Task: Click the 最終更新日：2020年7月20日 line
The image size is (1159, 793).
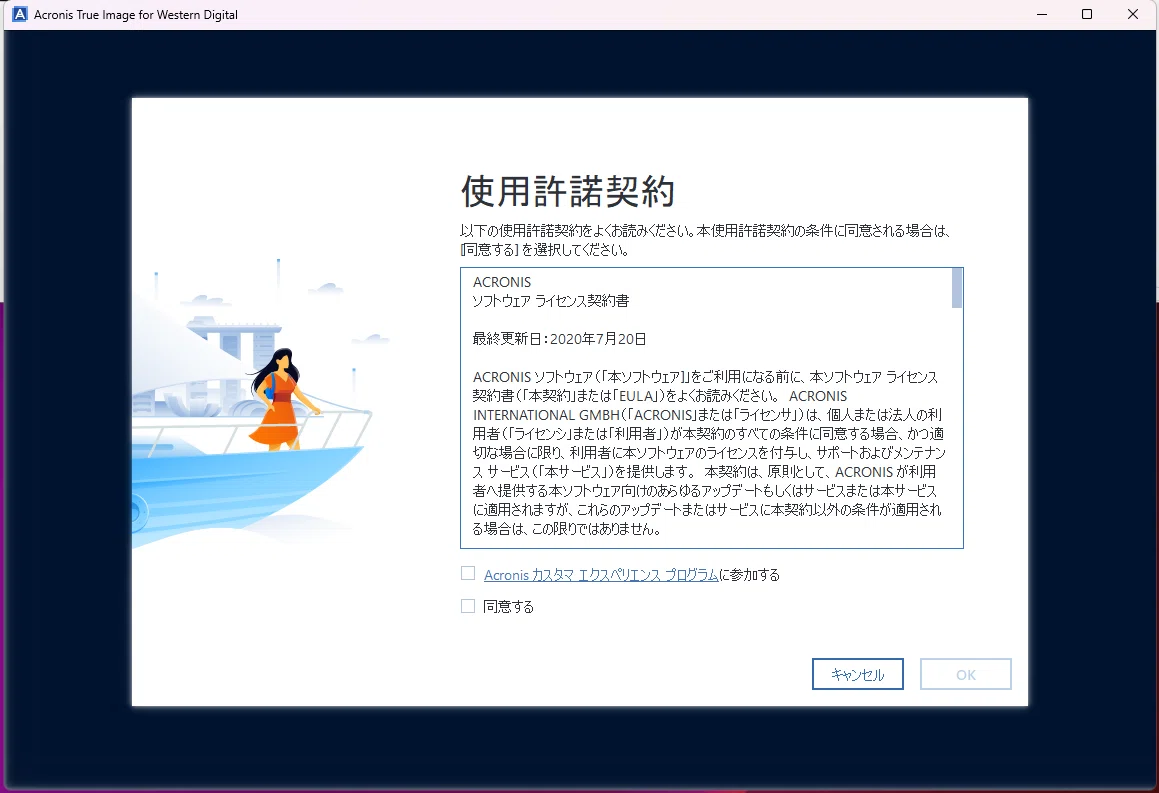Action: click(560, 339)
